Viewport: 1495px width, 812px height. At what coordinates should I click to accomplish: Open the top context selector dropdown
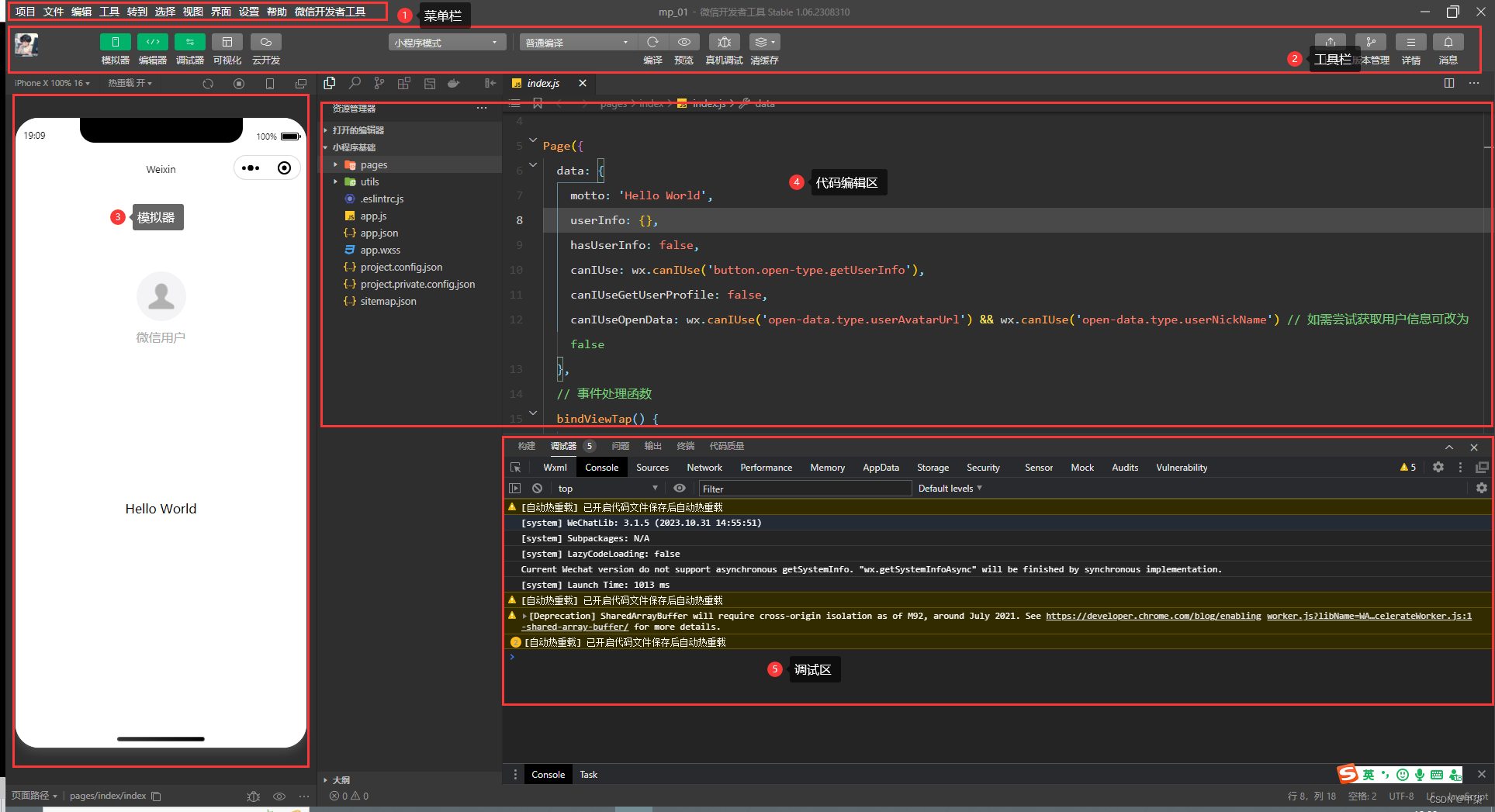coord(607,489)
